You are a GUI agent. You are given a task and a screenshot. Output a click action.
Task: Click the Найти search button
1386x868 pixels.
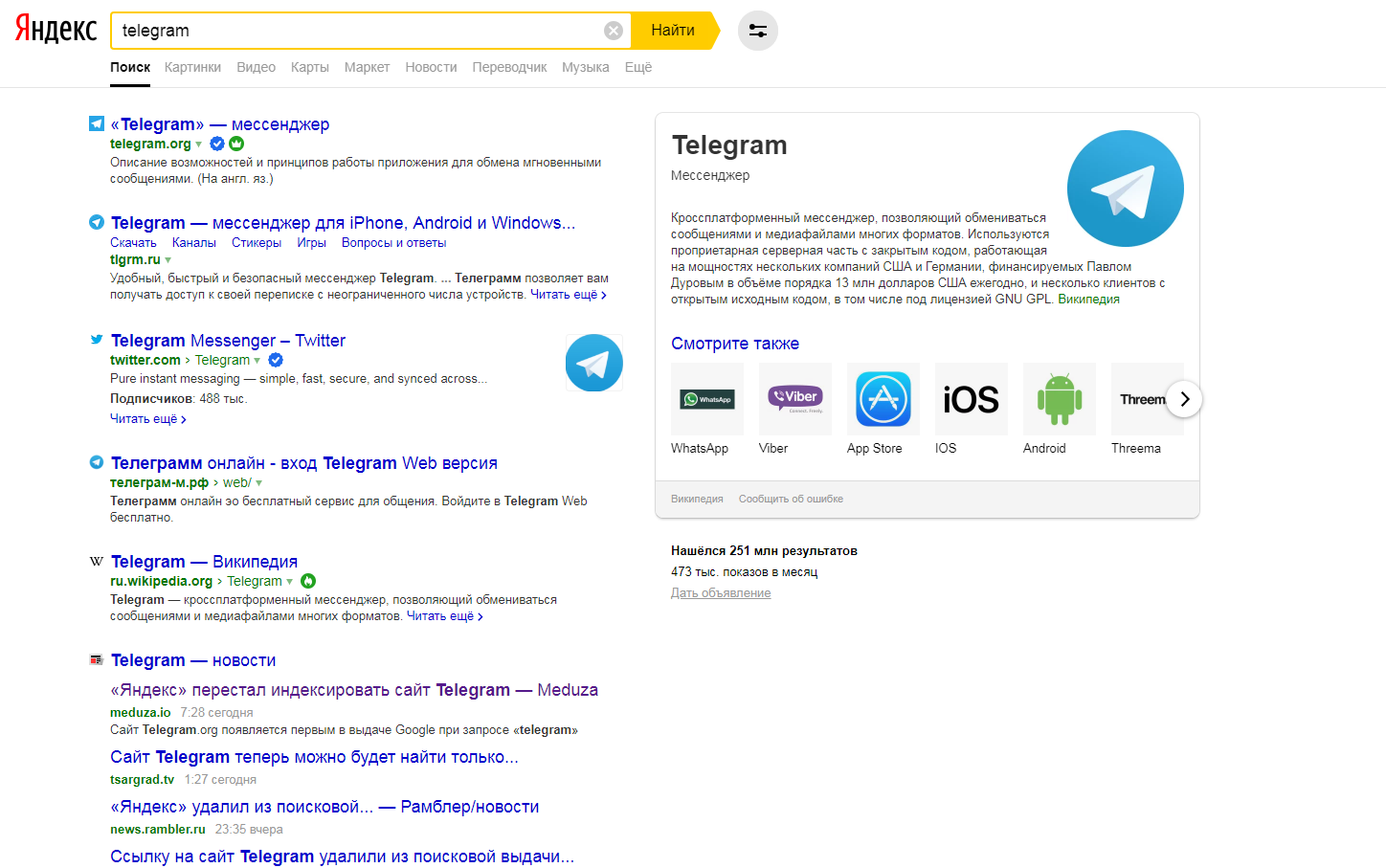[x=674, y=31]
